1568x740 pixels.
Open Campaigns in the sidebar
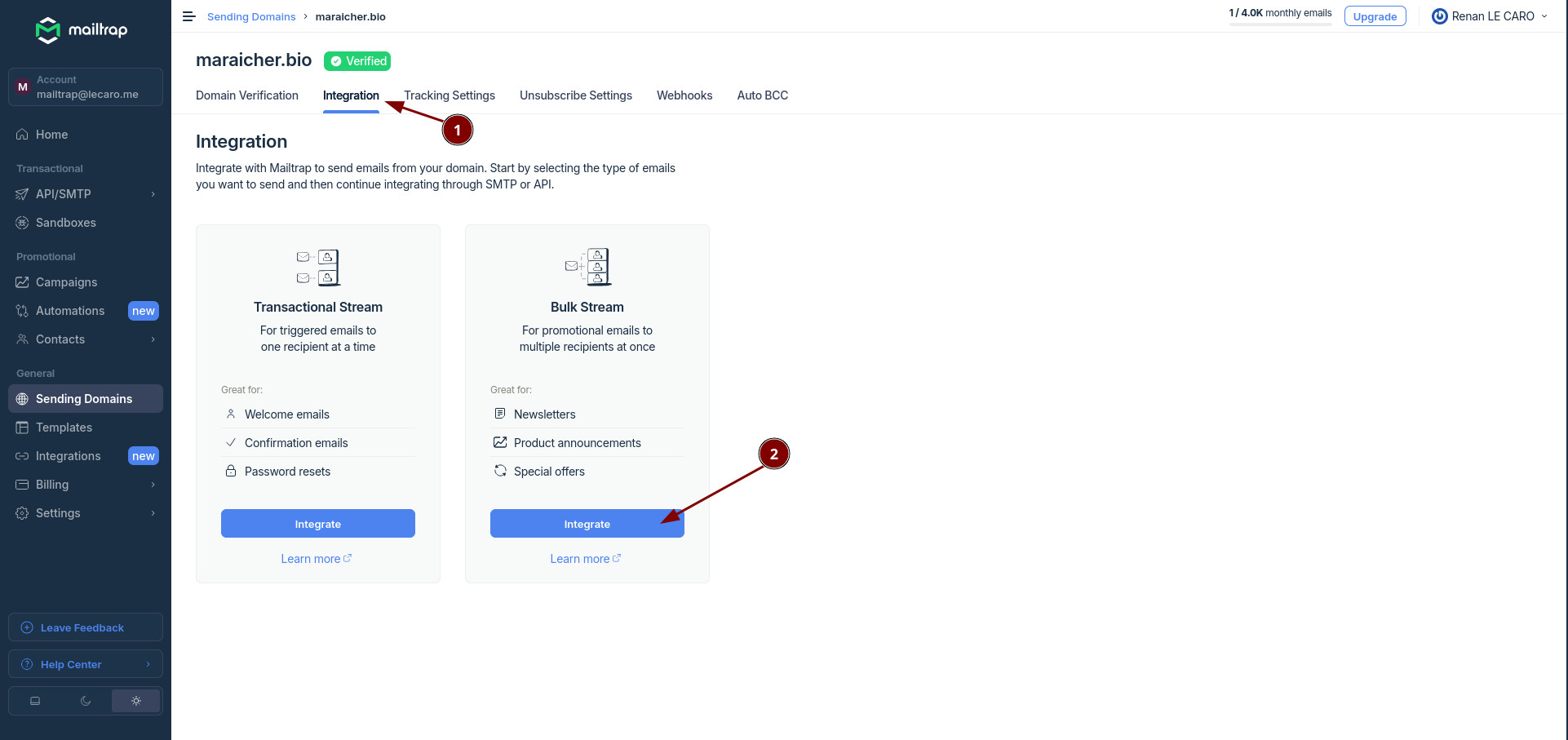pos(66,282)
